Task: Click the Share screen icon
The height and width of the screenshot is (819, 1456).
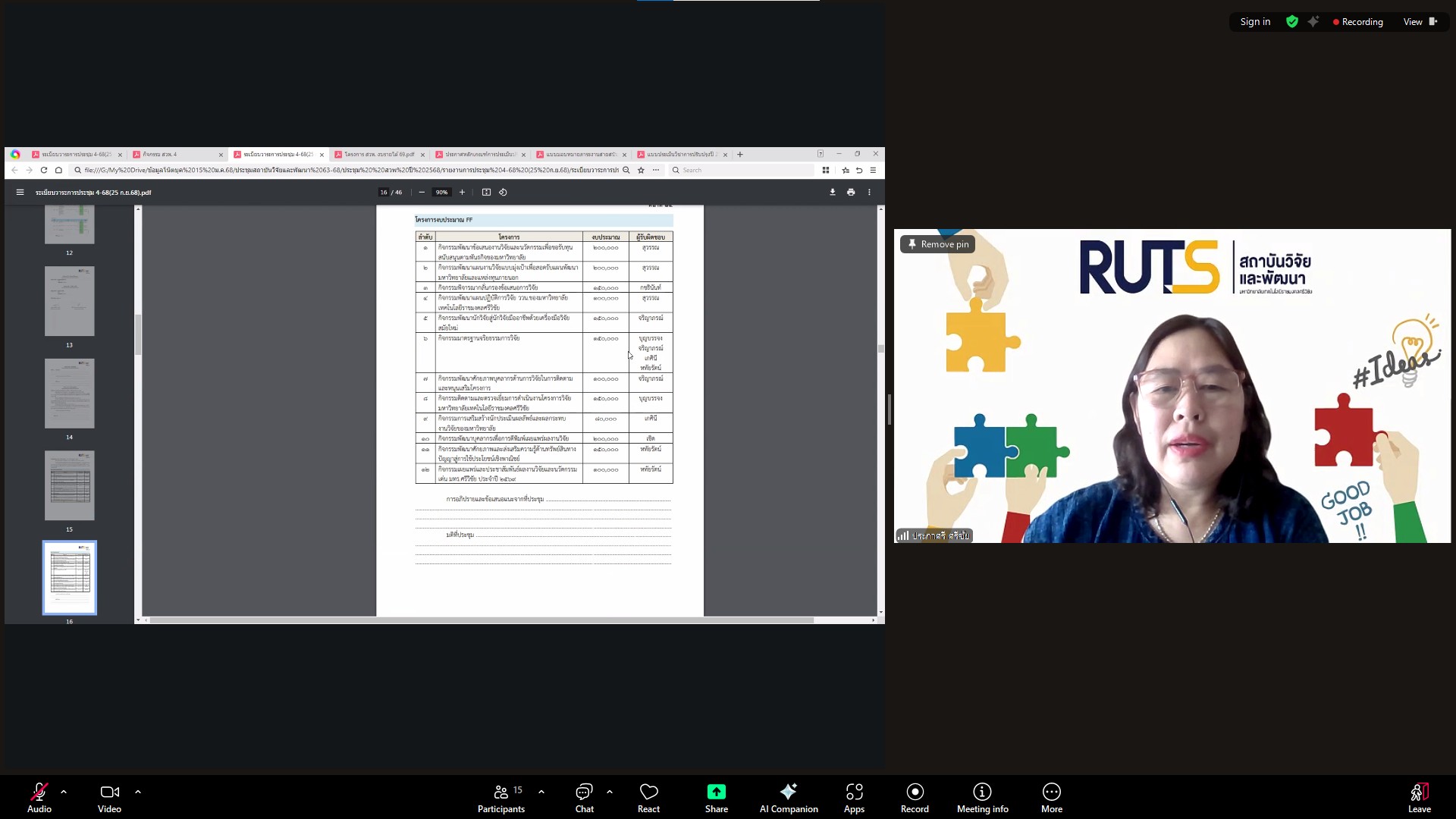Action: (716, 792)
